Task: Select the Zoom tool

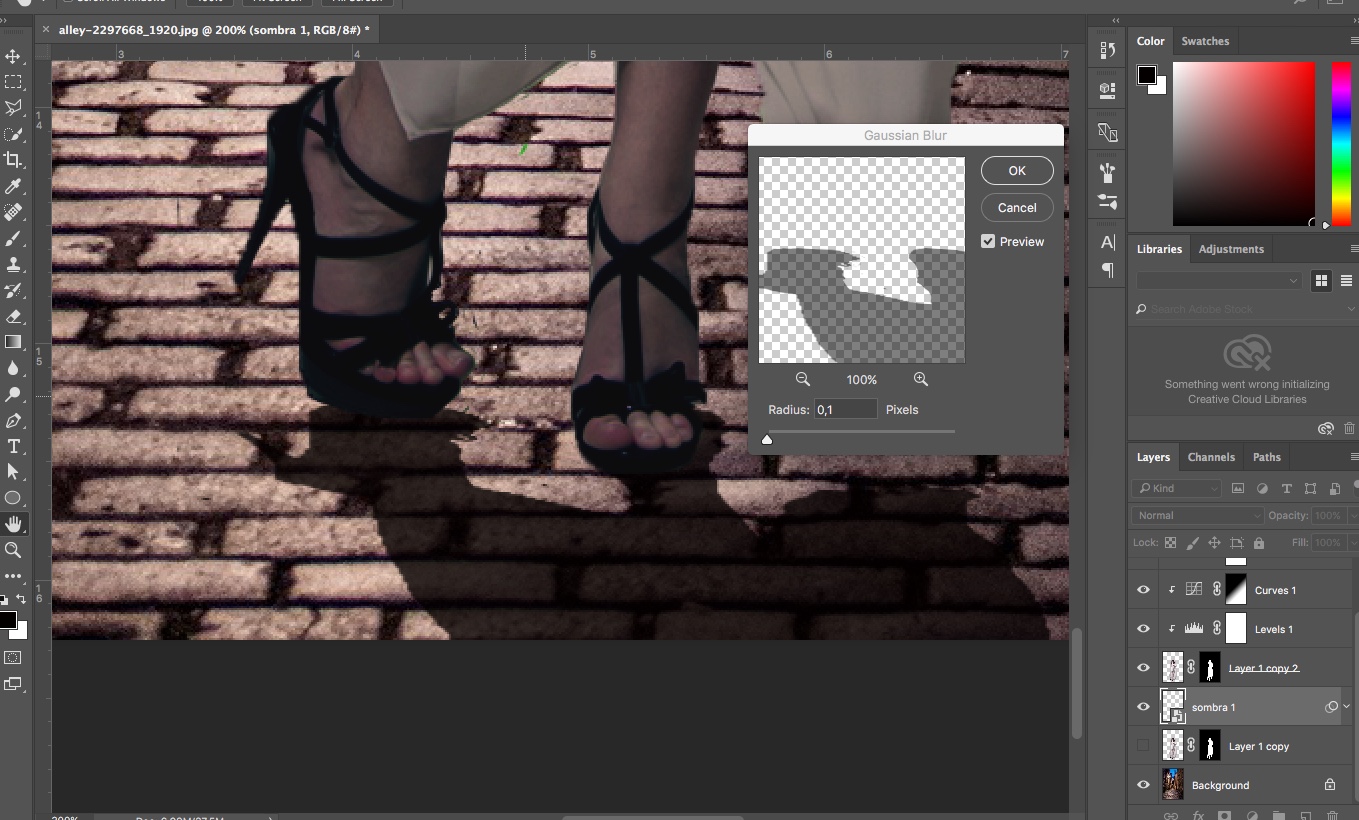Action: coord(13,550)
